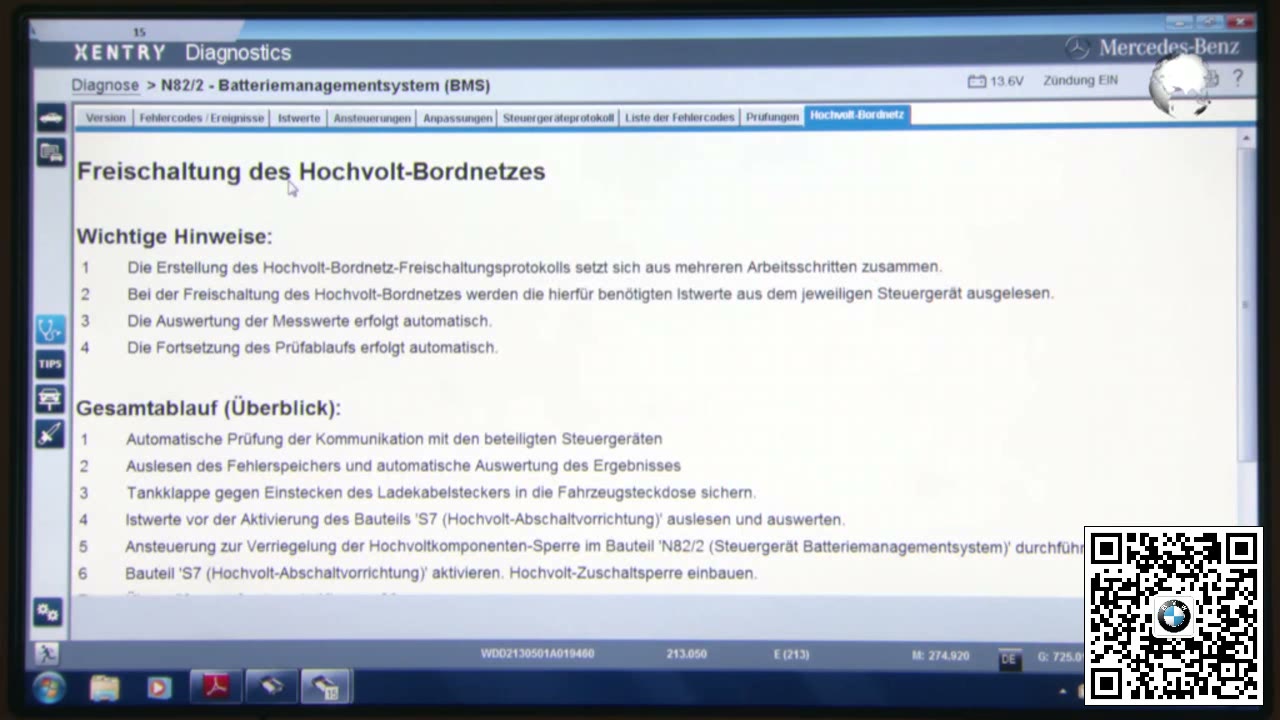Image resolution: width=1280 pixels, height=720 pixels.
Task: Select the Hochvolt-Bordnetz tab
Action: pyautogui.click(x=857, y=115)
